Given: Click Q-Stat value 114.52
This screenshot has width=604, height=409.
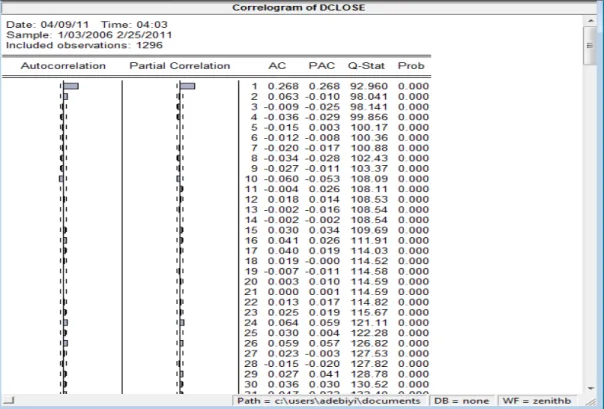Looking at the screenshot, I should point(369,261).
